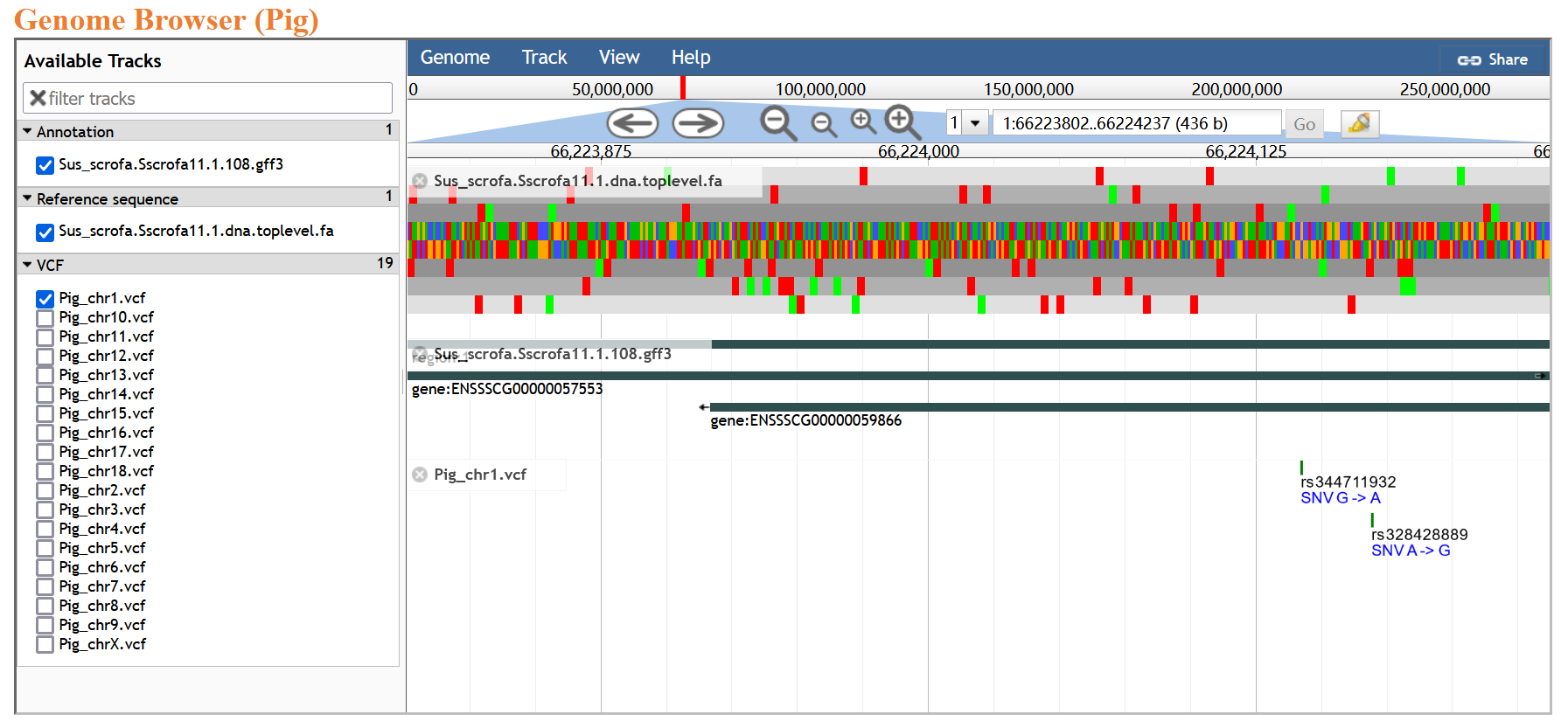Enable the Pig_chr10.vcf track
The width and height of the screenshot is (1568, 721).
45,318
